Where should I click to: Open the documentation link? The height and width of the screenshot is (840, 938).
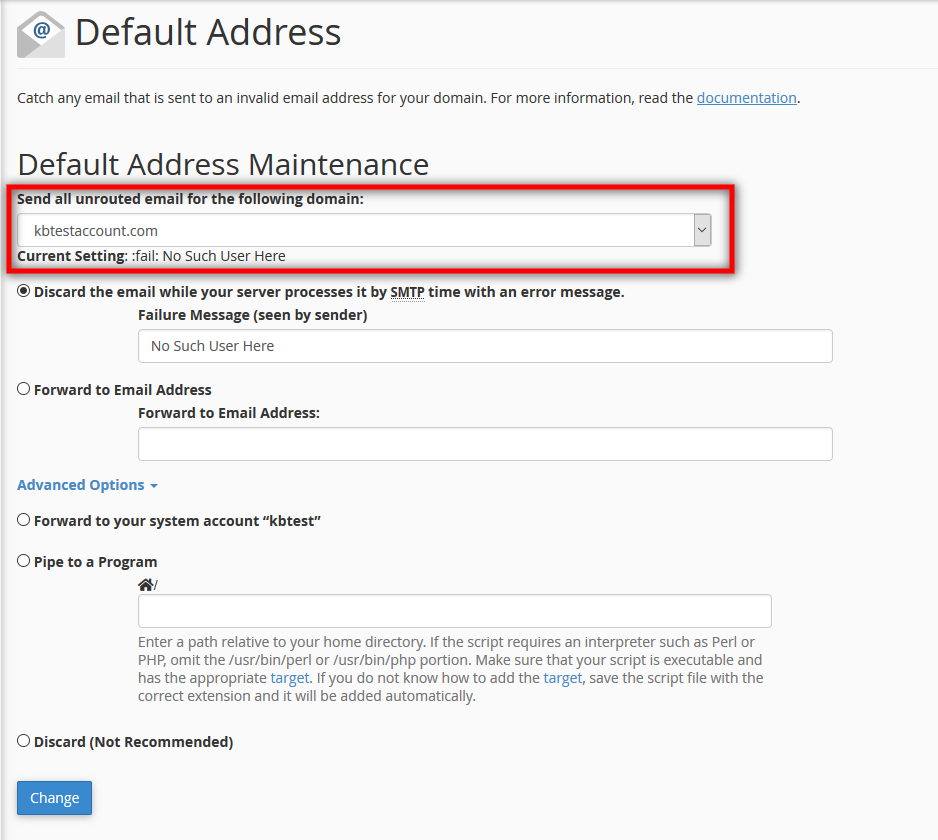746,98
